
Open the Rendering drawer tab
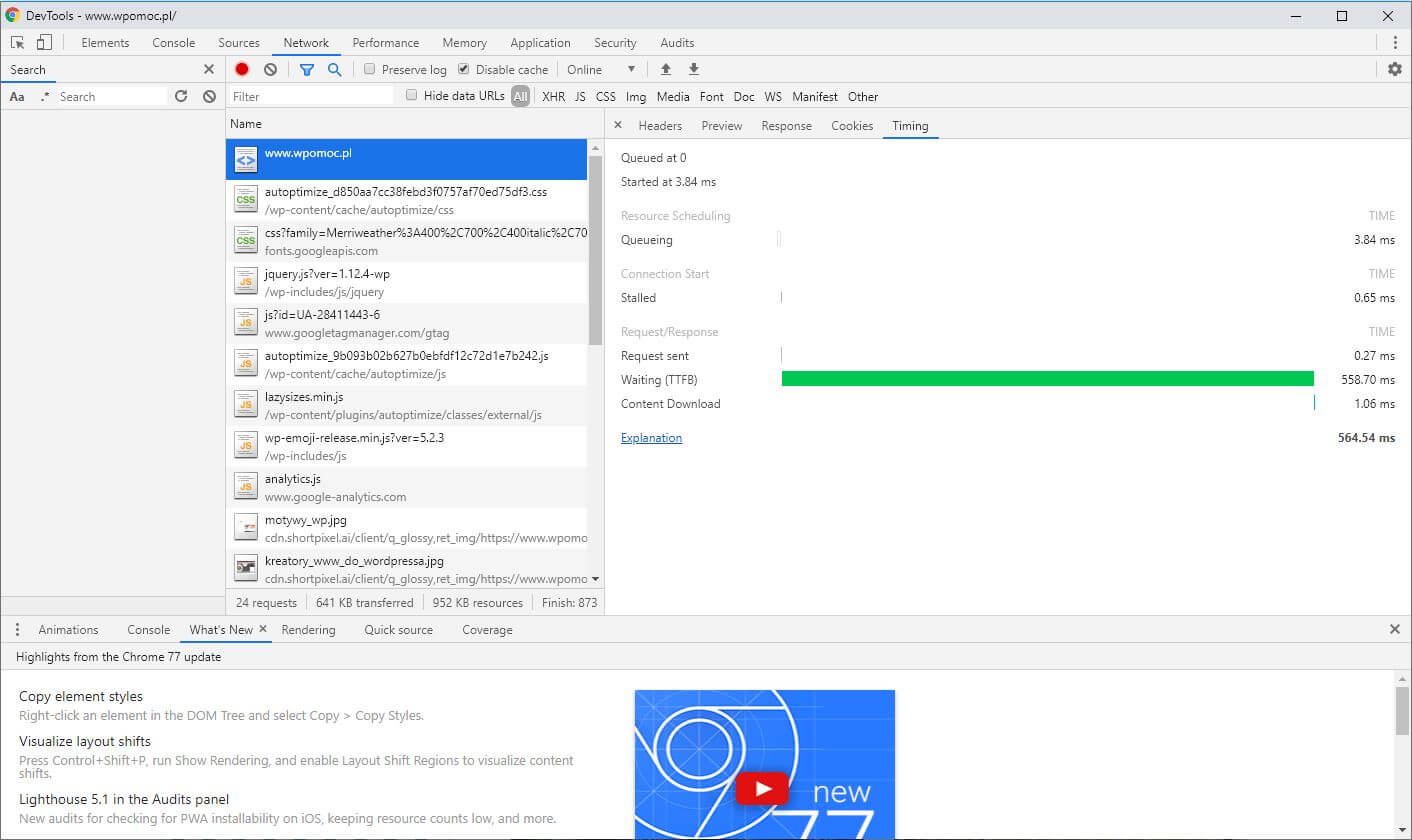pyautogui.click(x=309, y=630)
